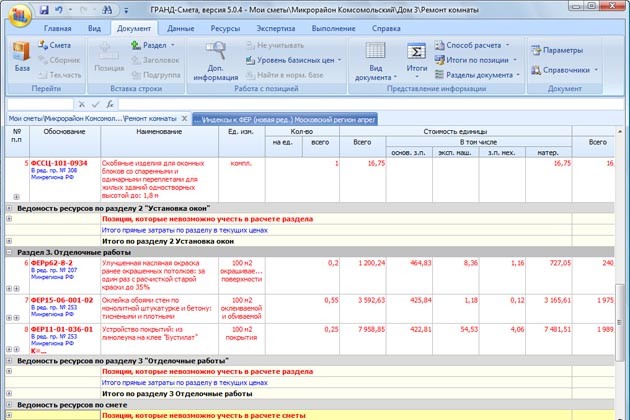Expand Ведомость ресурсов по смете
The image size is (630, 420).
tap(9, 405)
